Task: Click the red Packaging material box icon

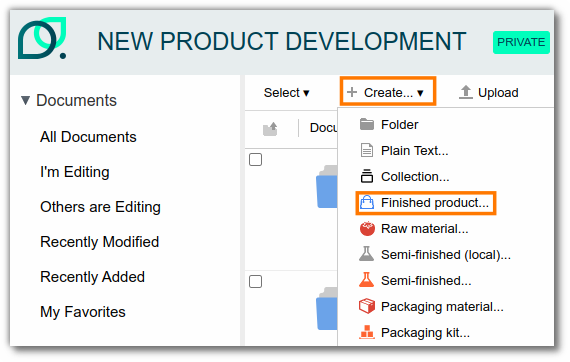Action: pyautogui.click(x=367, y=306)
